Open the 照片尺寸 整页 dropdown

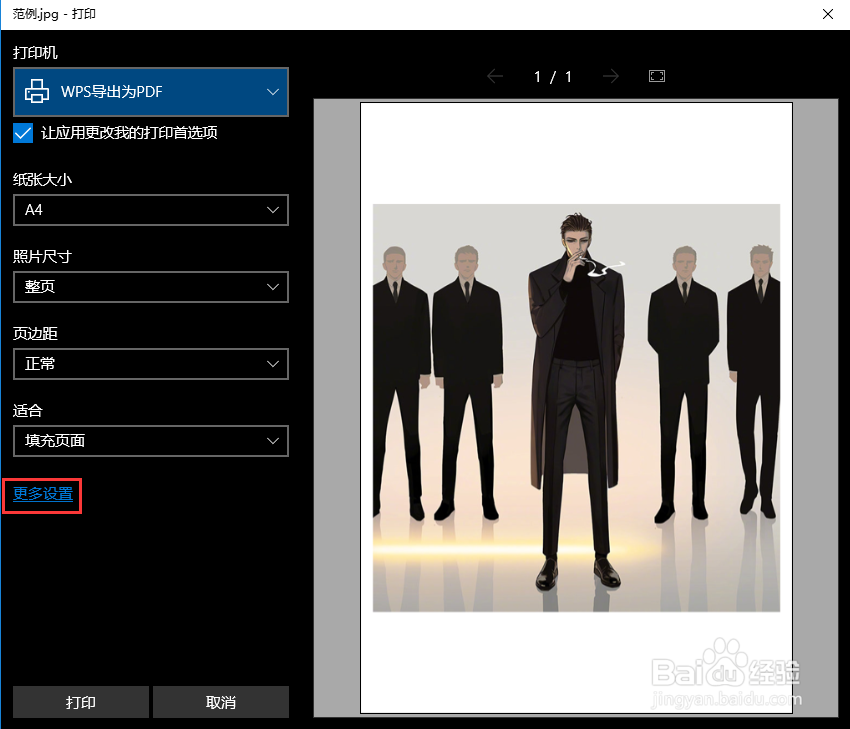tap(151, 287)
